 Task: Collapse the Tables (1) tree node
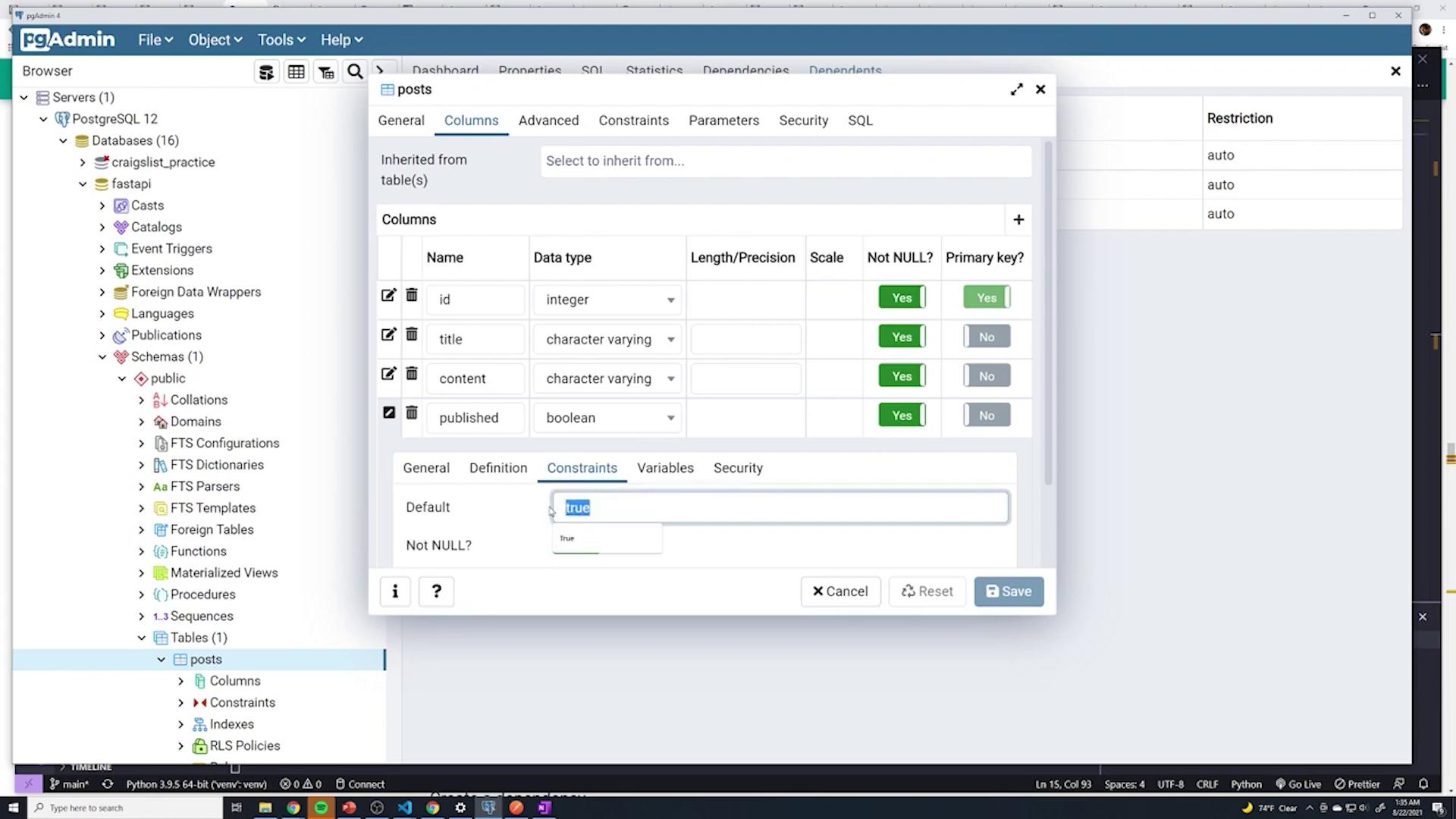(x=142, y=638)
